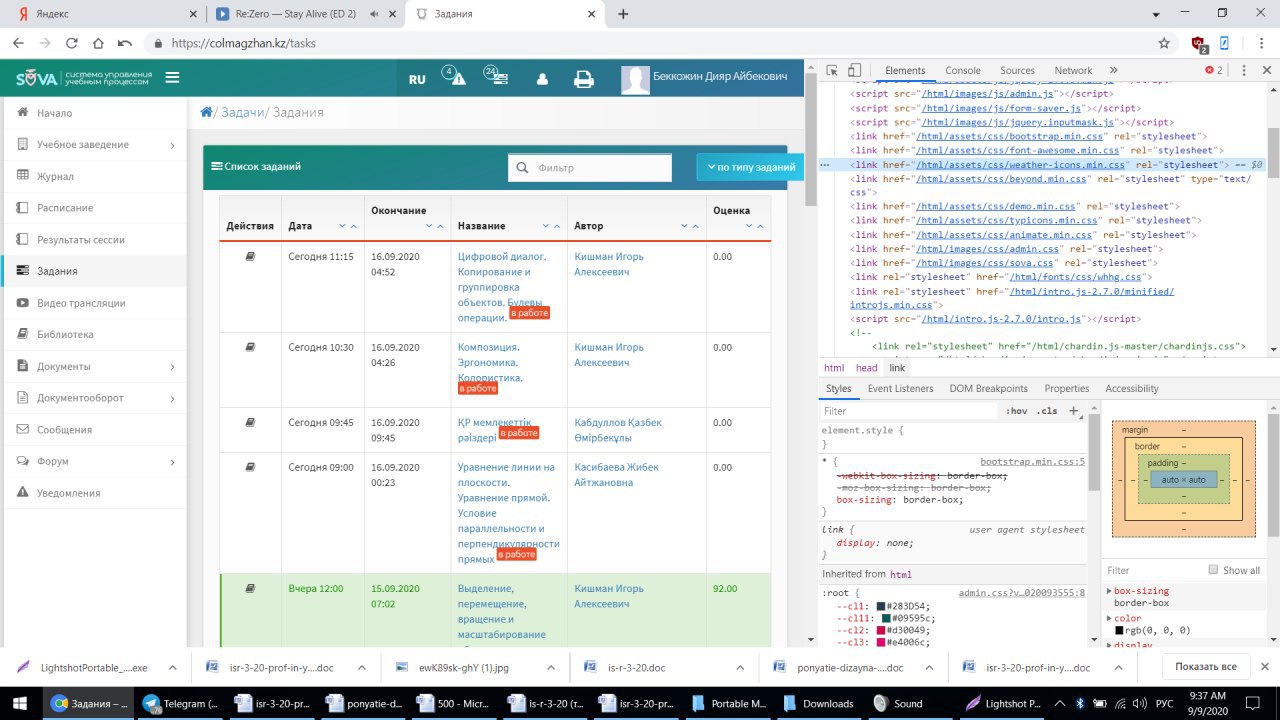This screenshot has width=1280, height=720.
Task: Open the warnings icon with badge 4
Action: click(x=456, y=77)
